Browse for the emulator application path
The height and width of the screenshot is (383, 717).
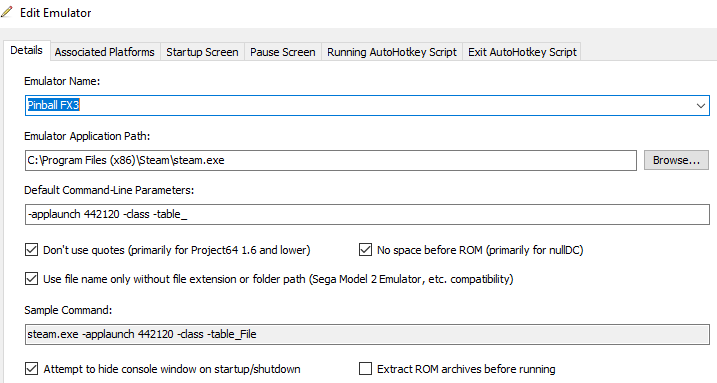(676, 160)
